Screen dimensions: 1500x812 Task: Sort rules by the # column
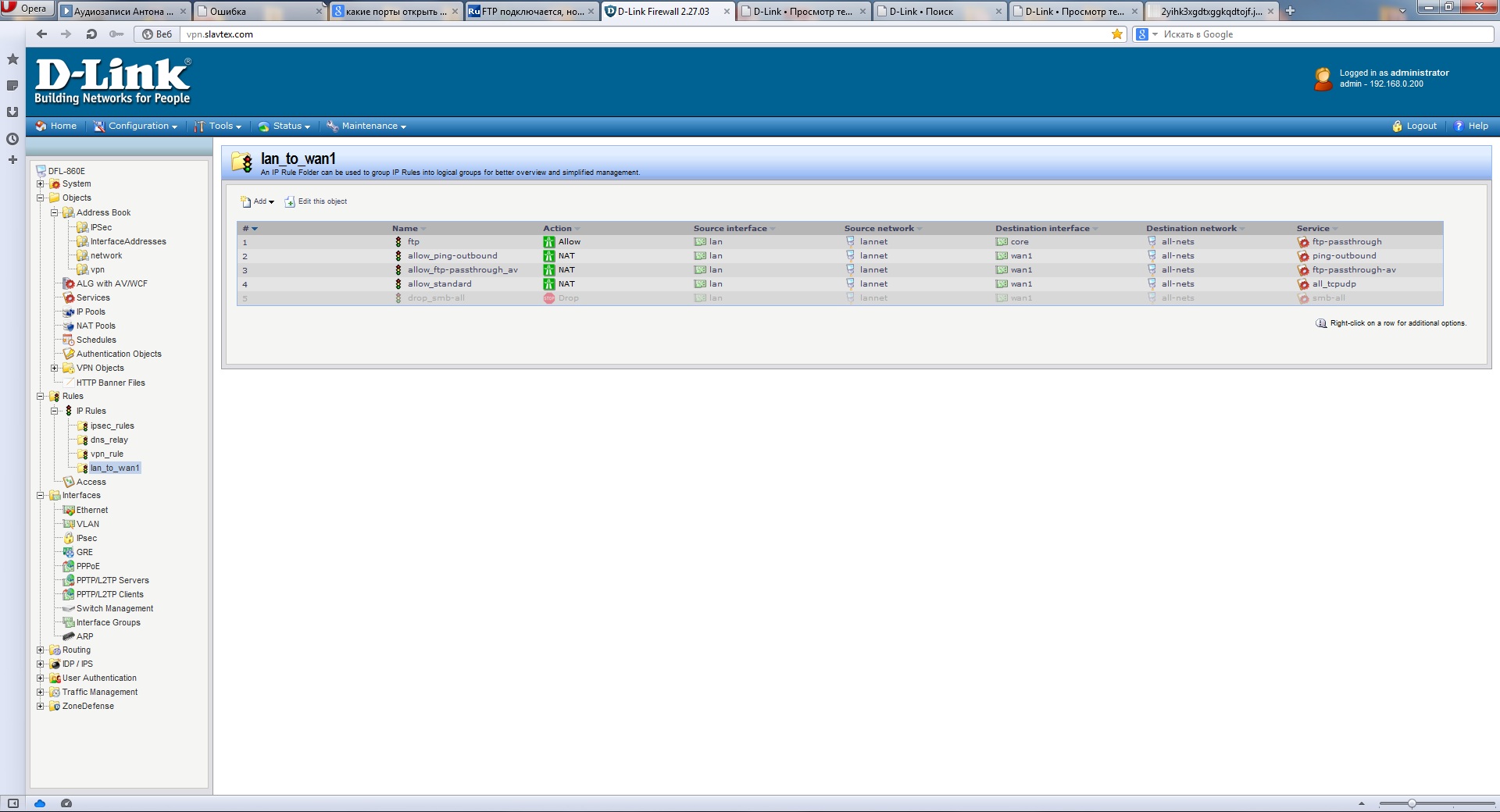click(249, 229)
